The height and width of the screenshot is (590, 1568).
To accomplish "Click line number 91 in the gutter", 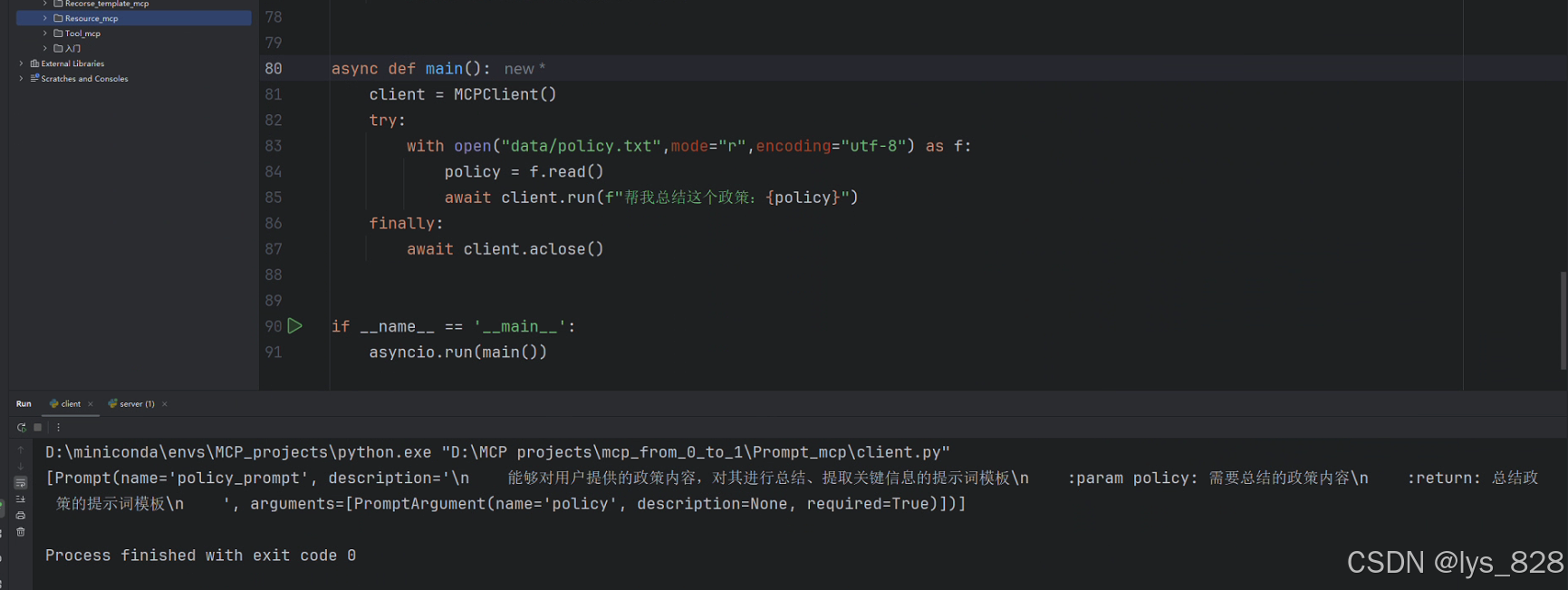I will point(274,353).
